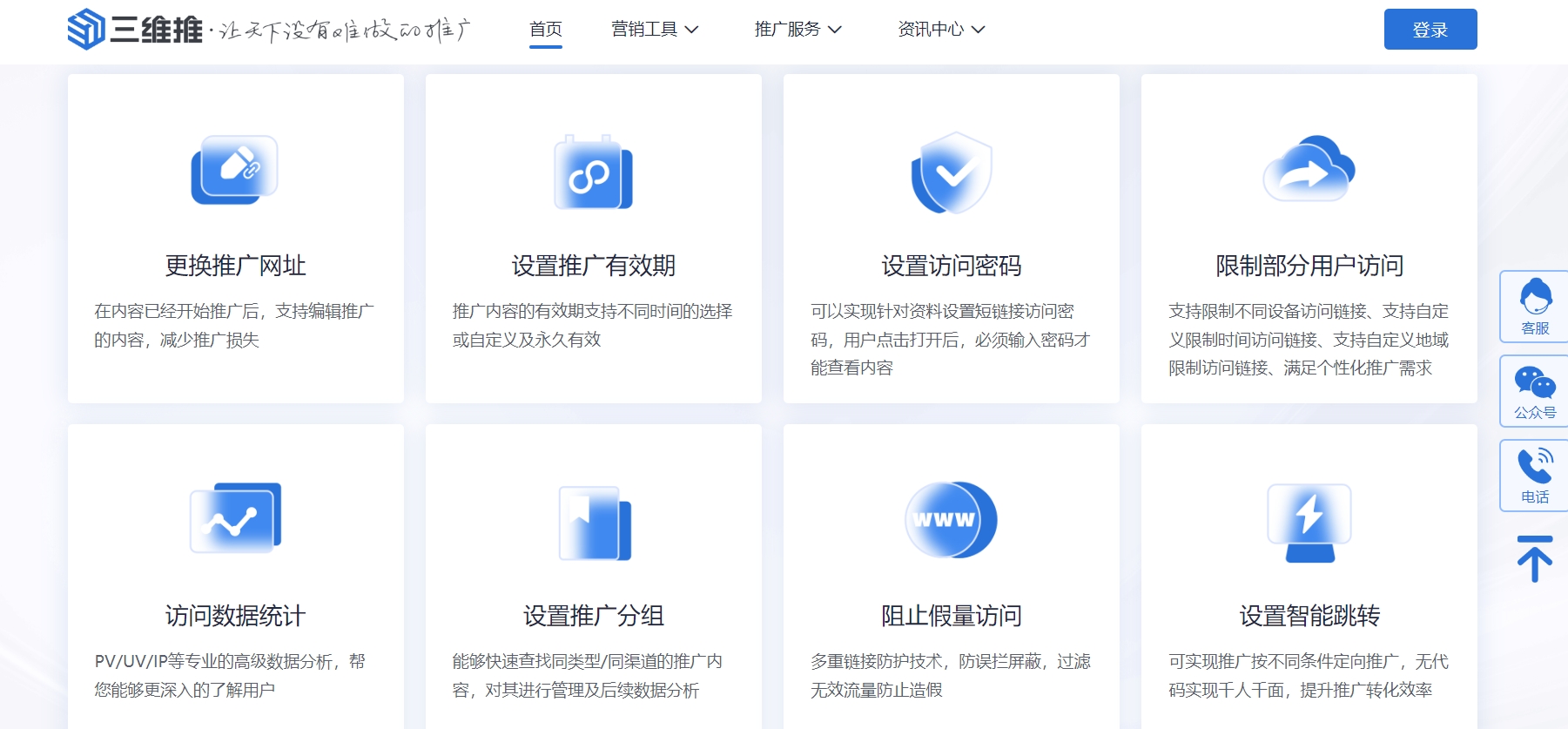This screenshot has height=729, width=1568.
Task: Click the 设置访问密码 shield checkmark icon
Action: tap(951, 172)
